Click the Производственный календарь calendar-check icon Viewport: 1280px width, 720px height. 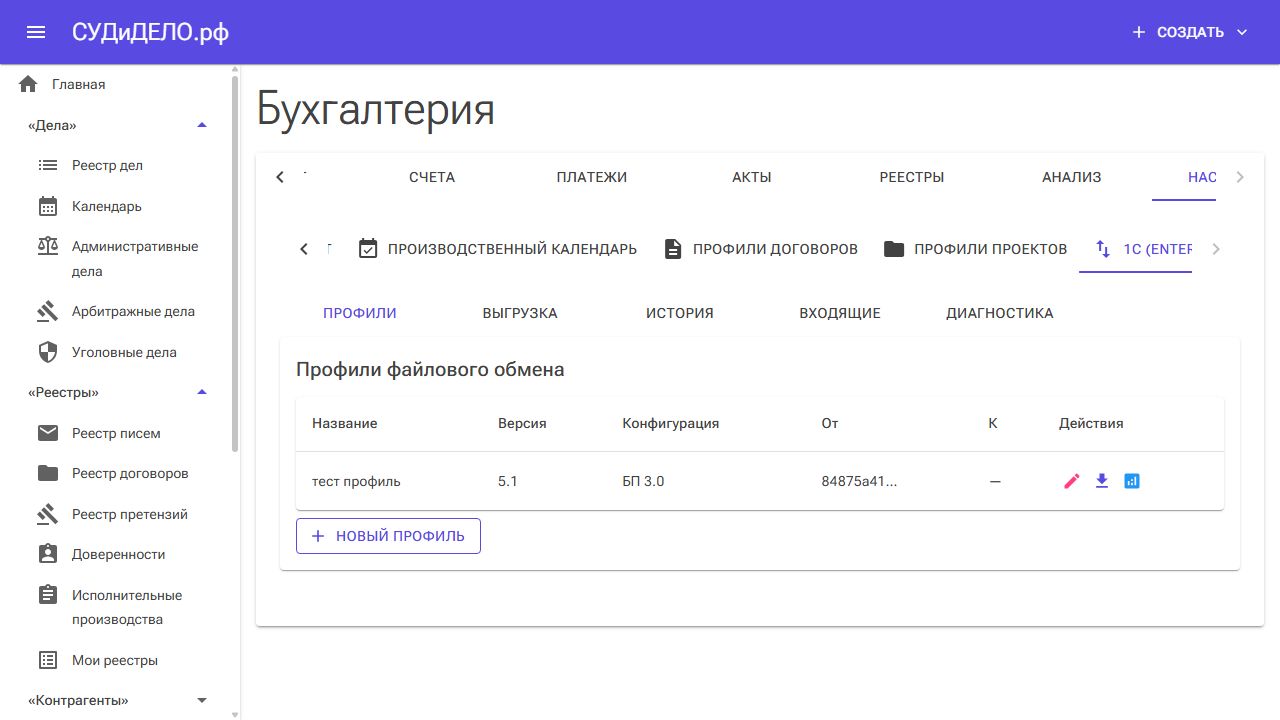tap(368, 248)
